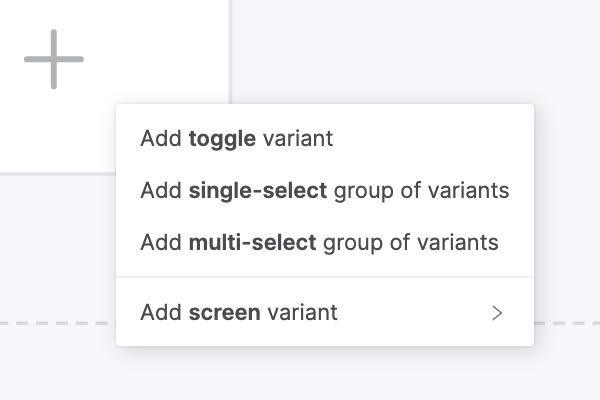Show screen variant options via the arrow
Image resolution: width=600 pixels, height=400 pixels.
[x=497, y=313]
